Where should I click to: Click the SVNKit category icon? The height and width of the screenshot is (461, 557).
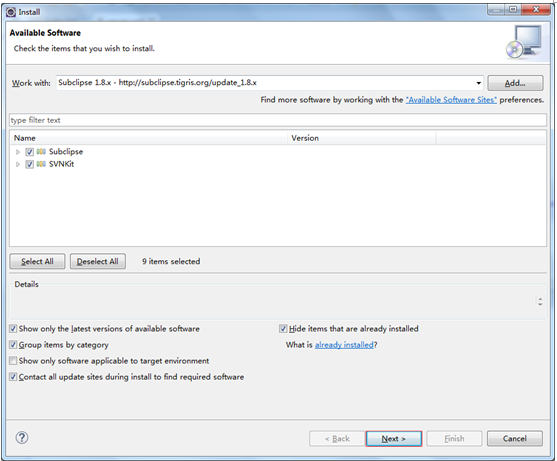pyautogui.click(x=41, y=164)
